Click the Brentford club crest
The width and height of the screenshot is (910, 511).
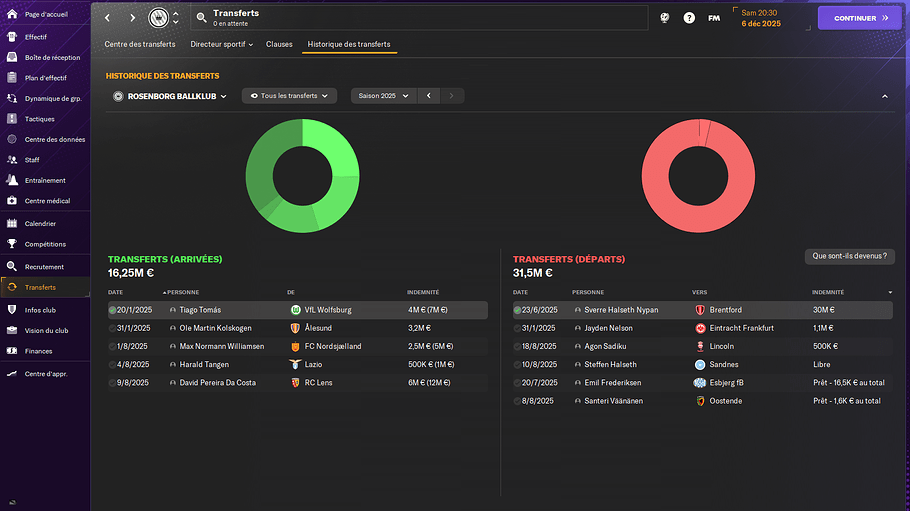click(x=699, y=310)
